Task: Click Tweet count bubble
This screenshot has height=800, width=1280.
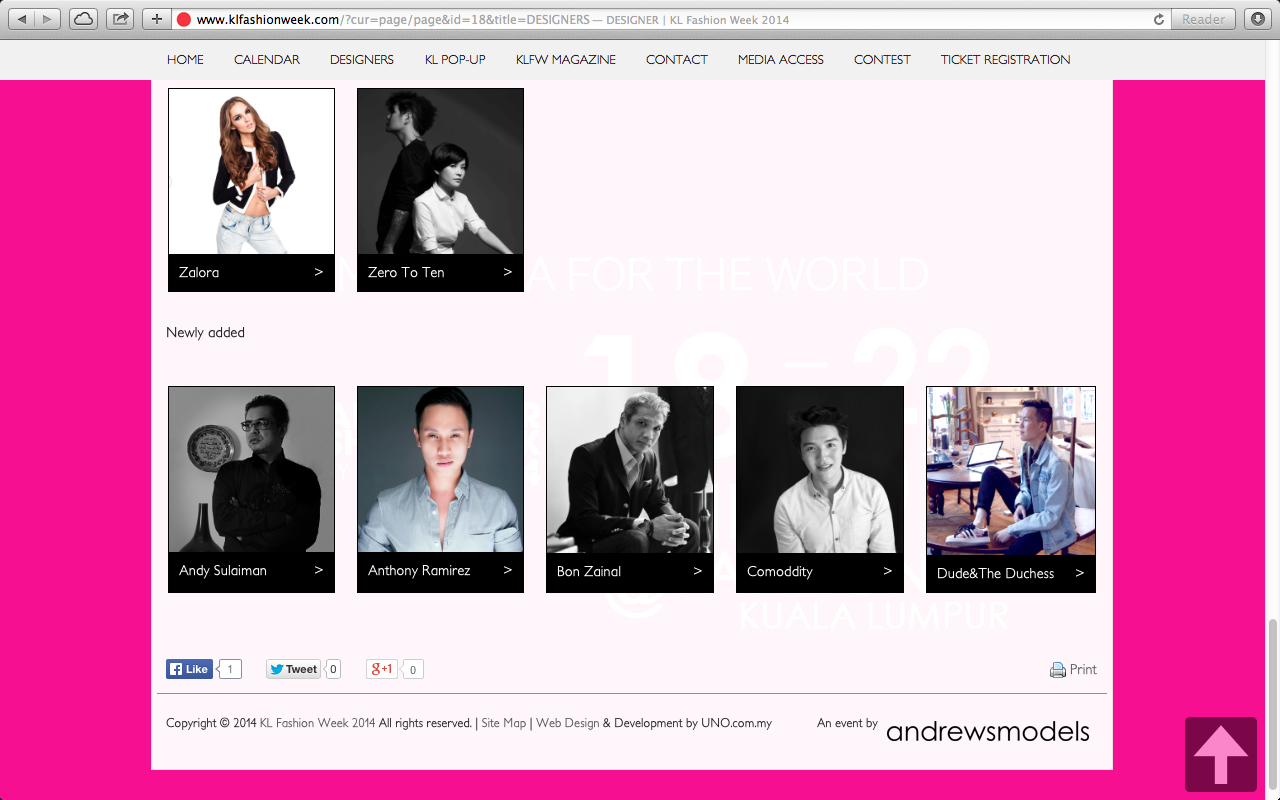Action: 333,669
